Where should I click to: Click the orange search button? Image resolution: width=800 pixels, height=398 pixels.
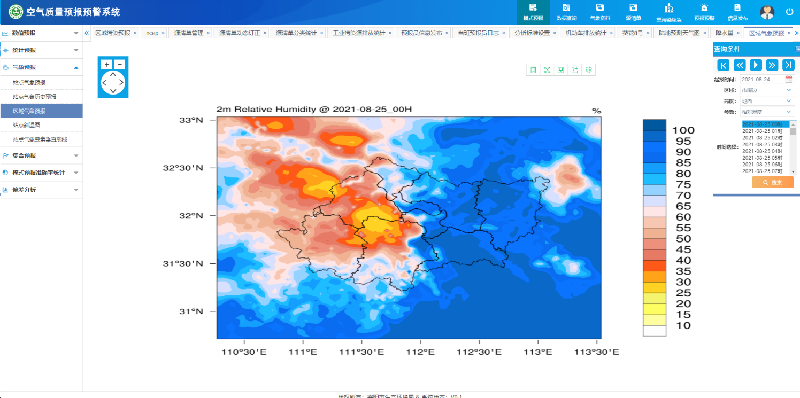tap(772, 182)
